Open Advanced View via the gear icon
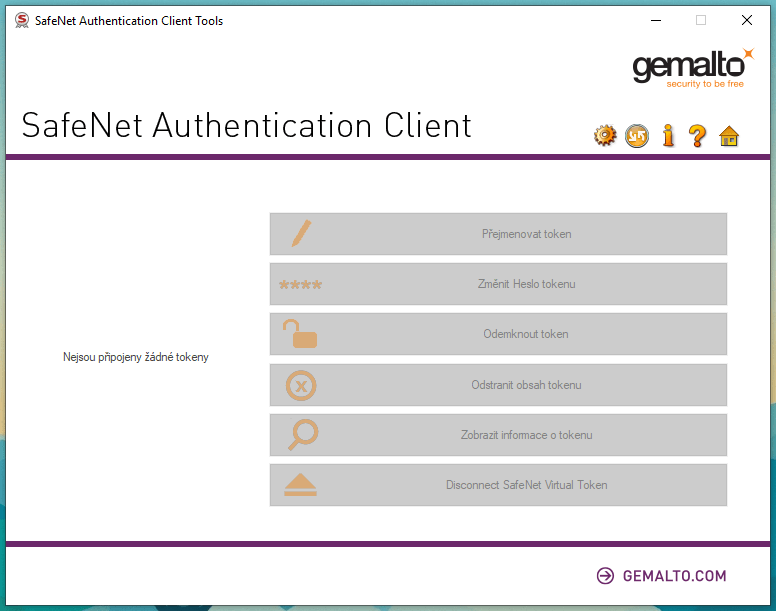 [605, 136]
